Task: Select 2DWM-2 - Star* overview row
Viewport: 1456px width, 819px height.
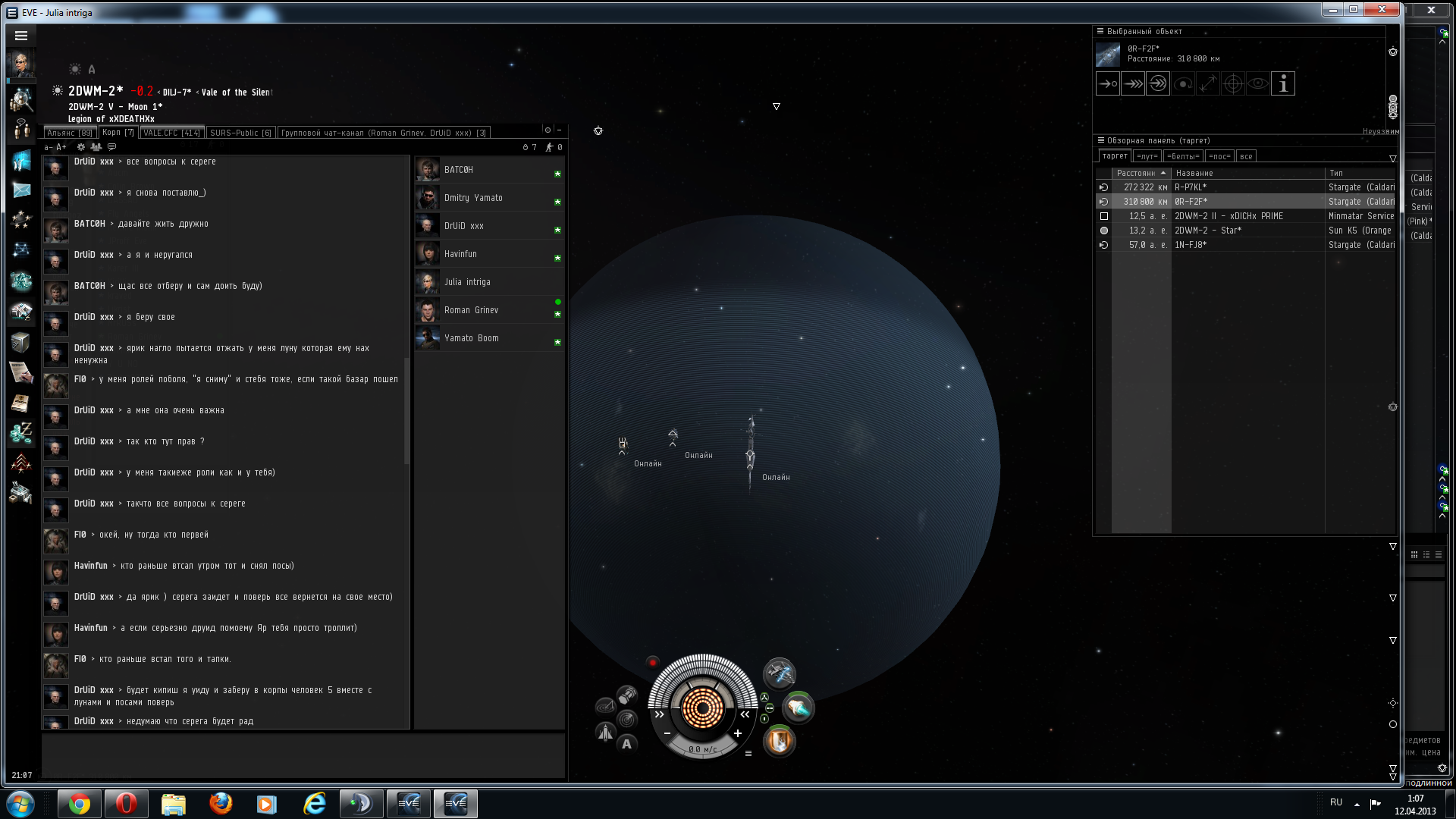Action: [x=1246, y=231]
